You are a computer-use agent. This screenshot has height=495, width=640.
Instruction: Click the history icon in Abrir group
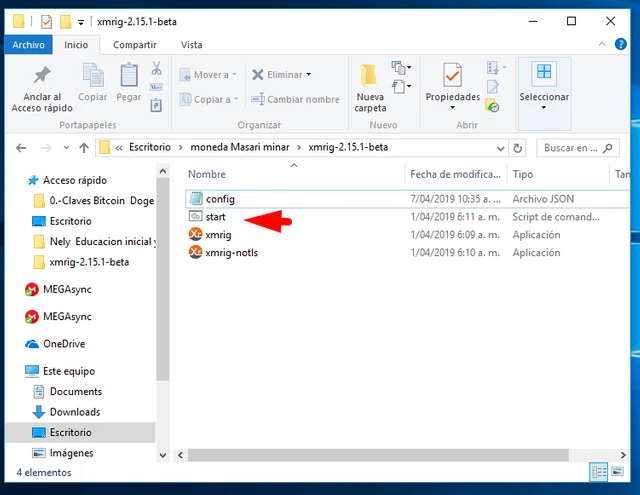click(492, 106)
